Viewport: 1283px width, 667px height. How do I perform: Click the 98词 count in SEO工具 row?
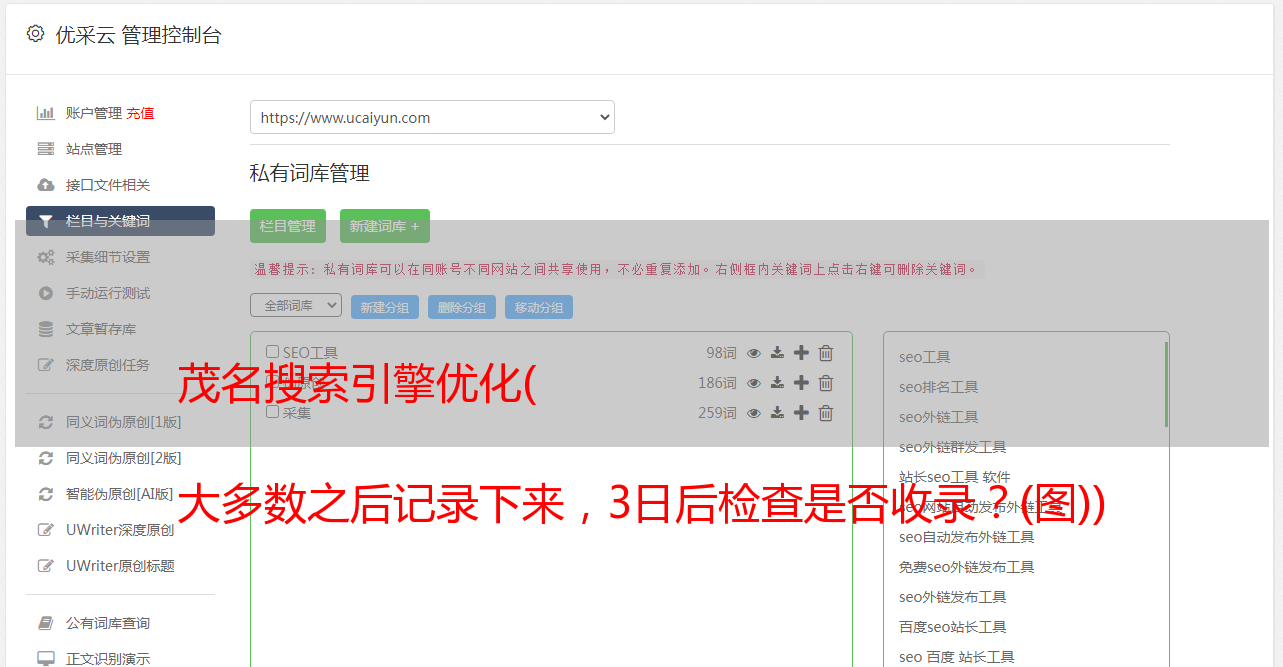[721, 353]
